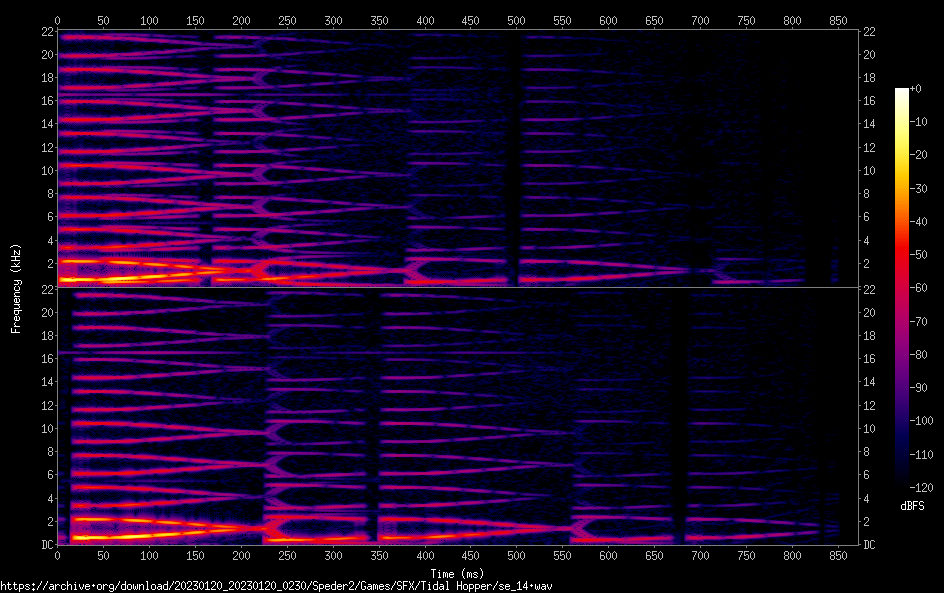Click the 100 ms tick on top time axis
The height and width of the screenshot is (593, 944).
pyautogui.click(x=149, y=20)
